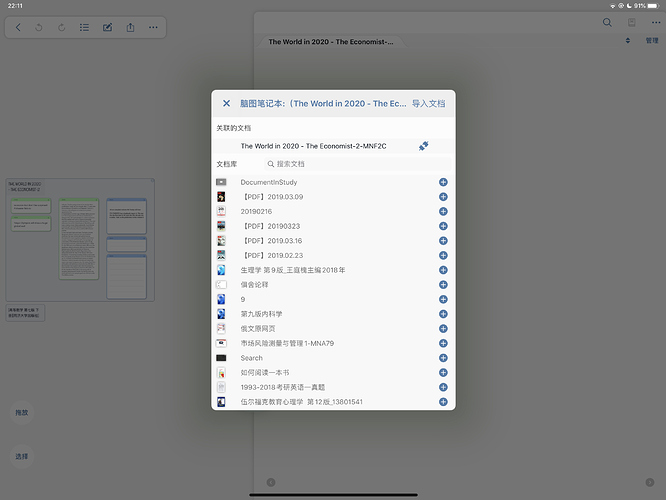Click the battery indicator in status bar
The width and height of the screenshot is (666, 500).
[x=654, y=6]
